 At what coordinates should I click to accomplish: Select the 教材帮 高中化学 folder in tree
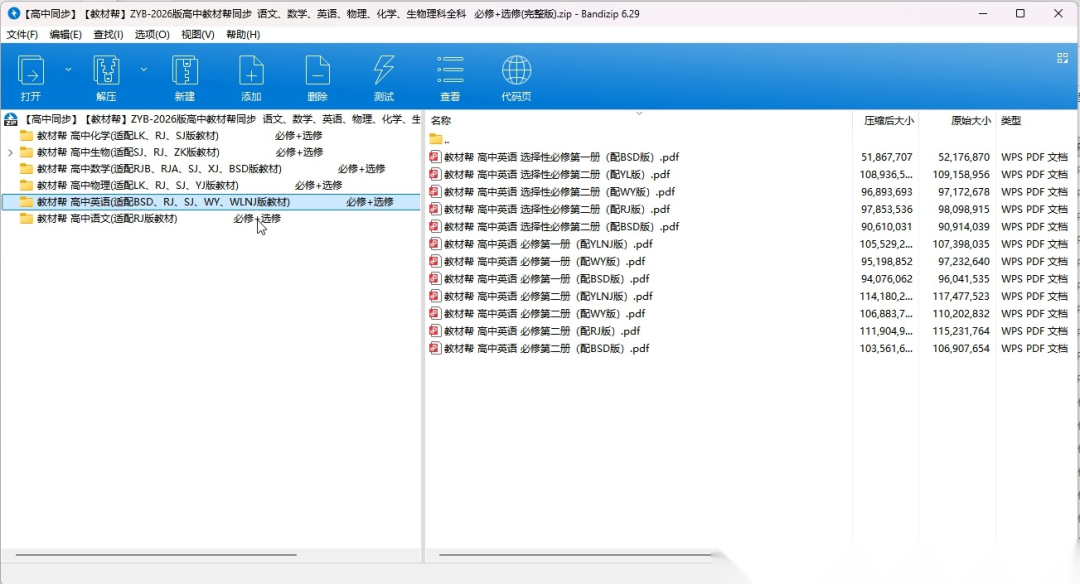point(127,136)
